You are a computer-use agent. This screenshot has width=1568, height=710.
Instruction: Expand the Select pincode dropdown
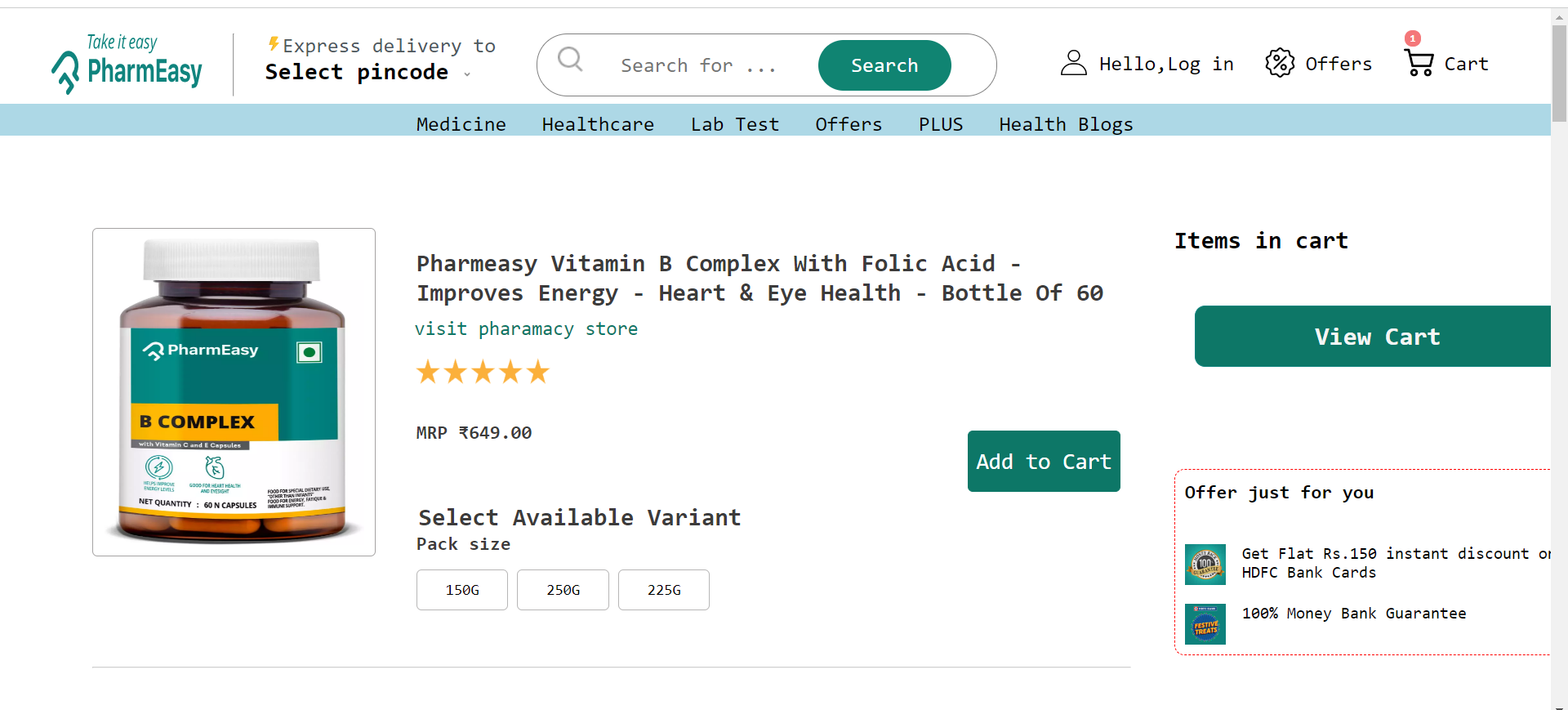point(466,74)
